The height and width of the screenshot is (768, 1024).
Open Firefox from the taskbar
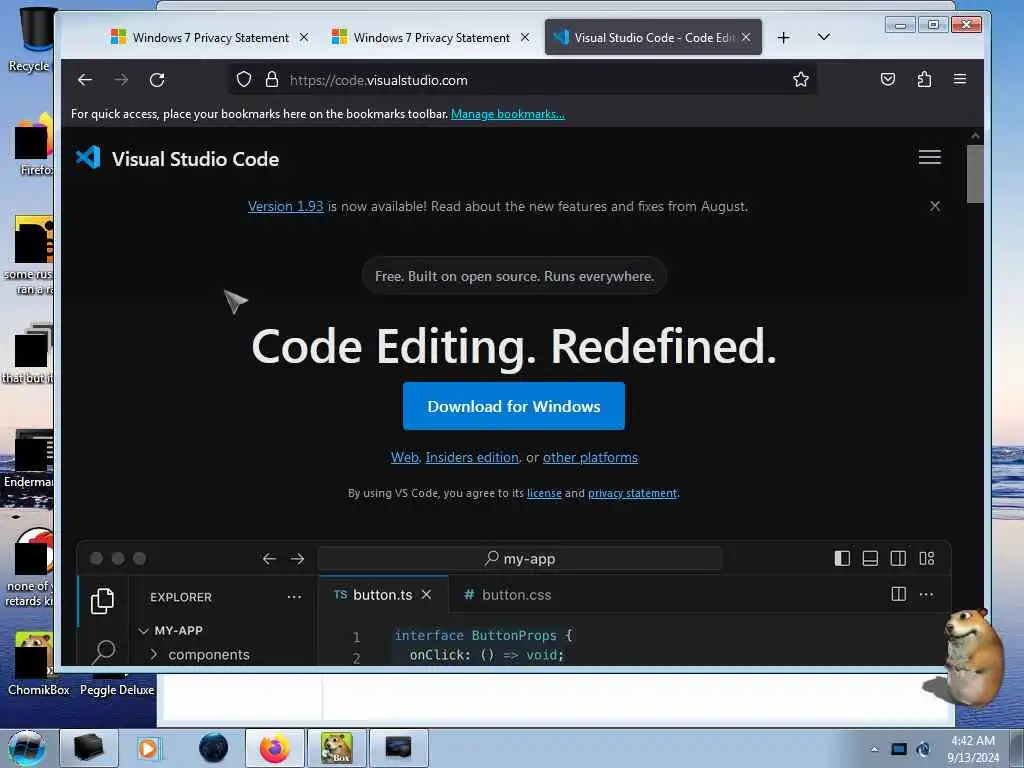click(274, 748)
